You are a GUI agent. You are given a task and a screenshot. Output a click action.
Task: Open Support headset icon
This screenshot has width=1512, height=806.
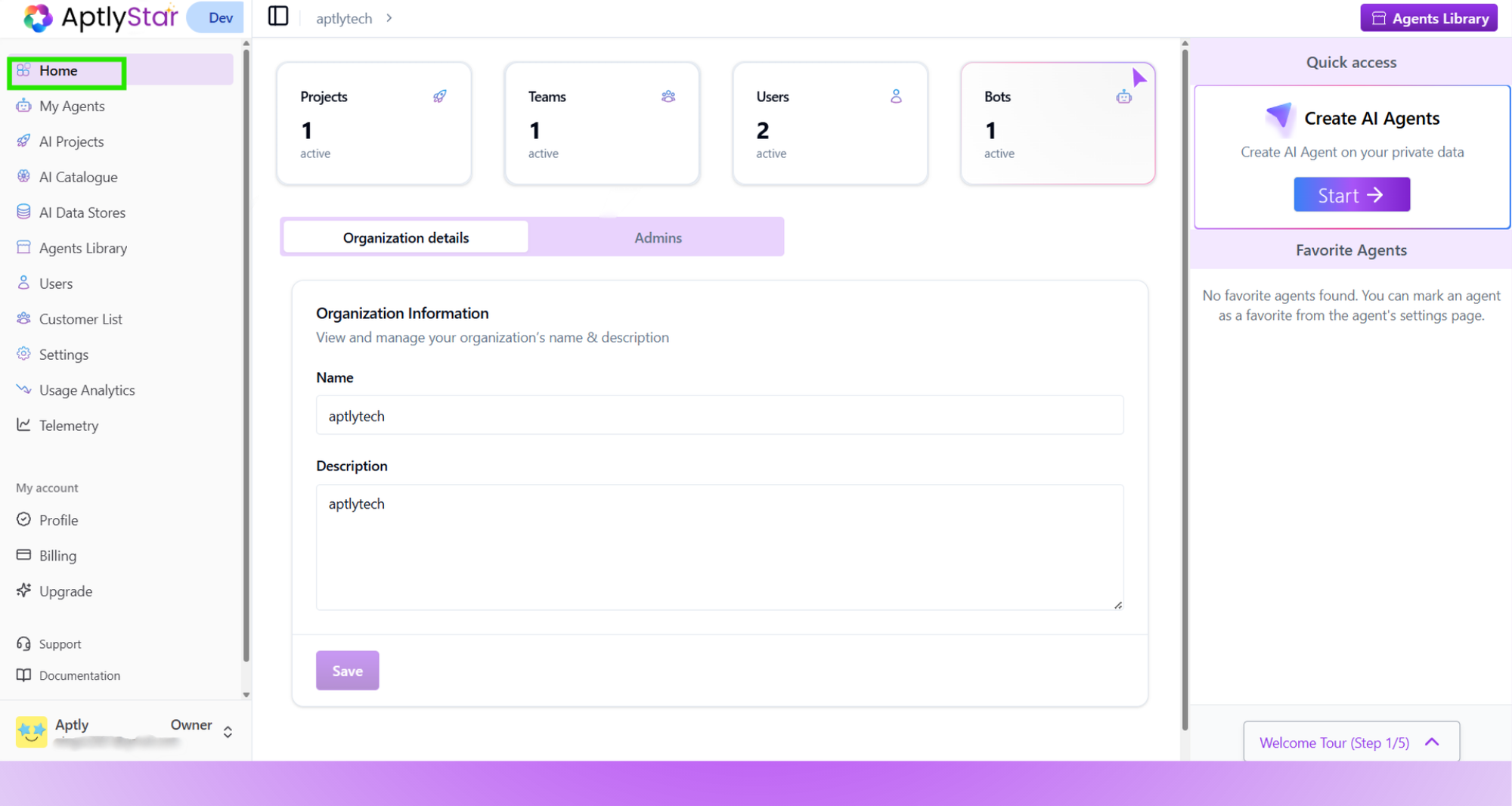click(x=23, y=643)
